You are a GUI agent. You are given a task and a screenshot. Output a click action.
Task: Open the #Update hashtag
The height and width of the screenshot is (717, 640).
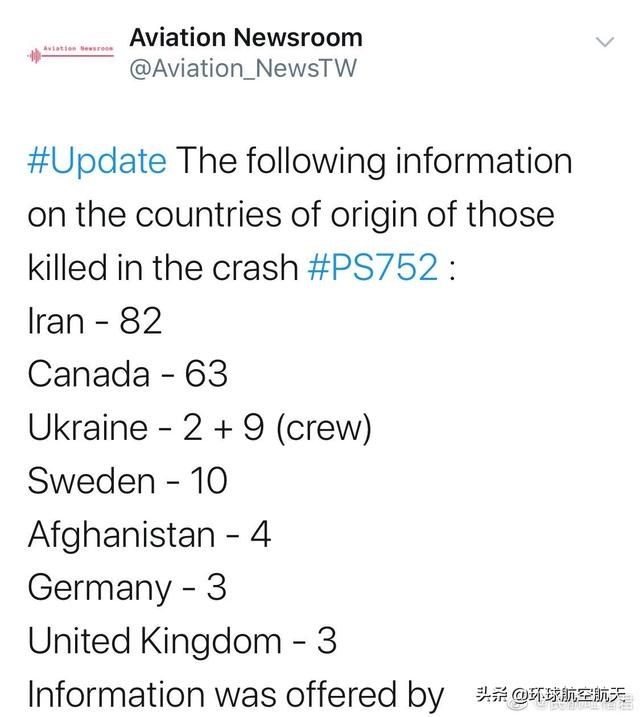point(97,161)
